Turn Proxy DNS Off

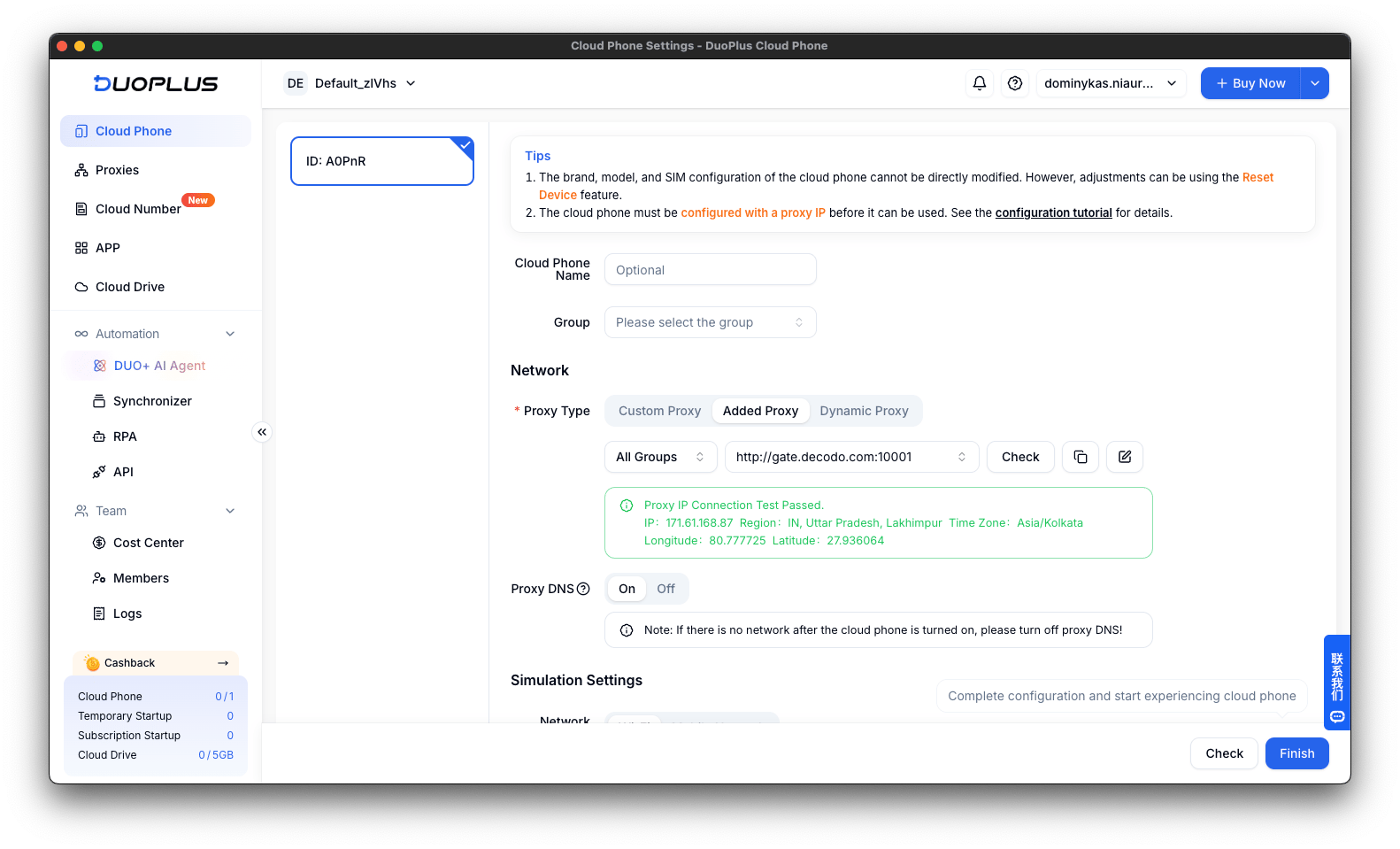[x=665, y=589]
